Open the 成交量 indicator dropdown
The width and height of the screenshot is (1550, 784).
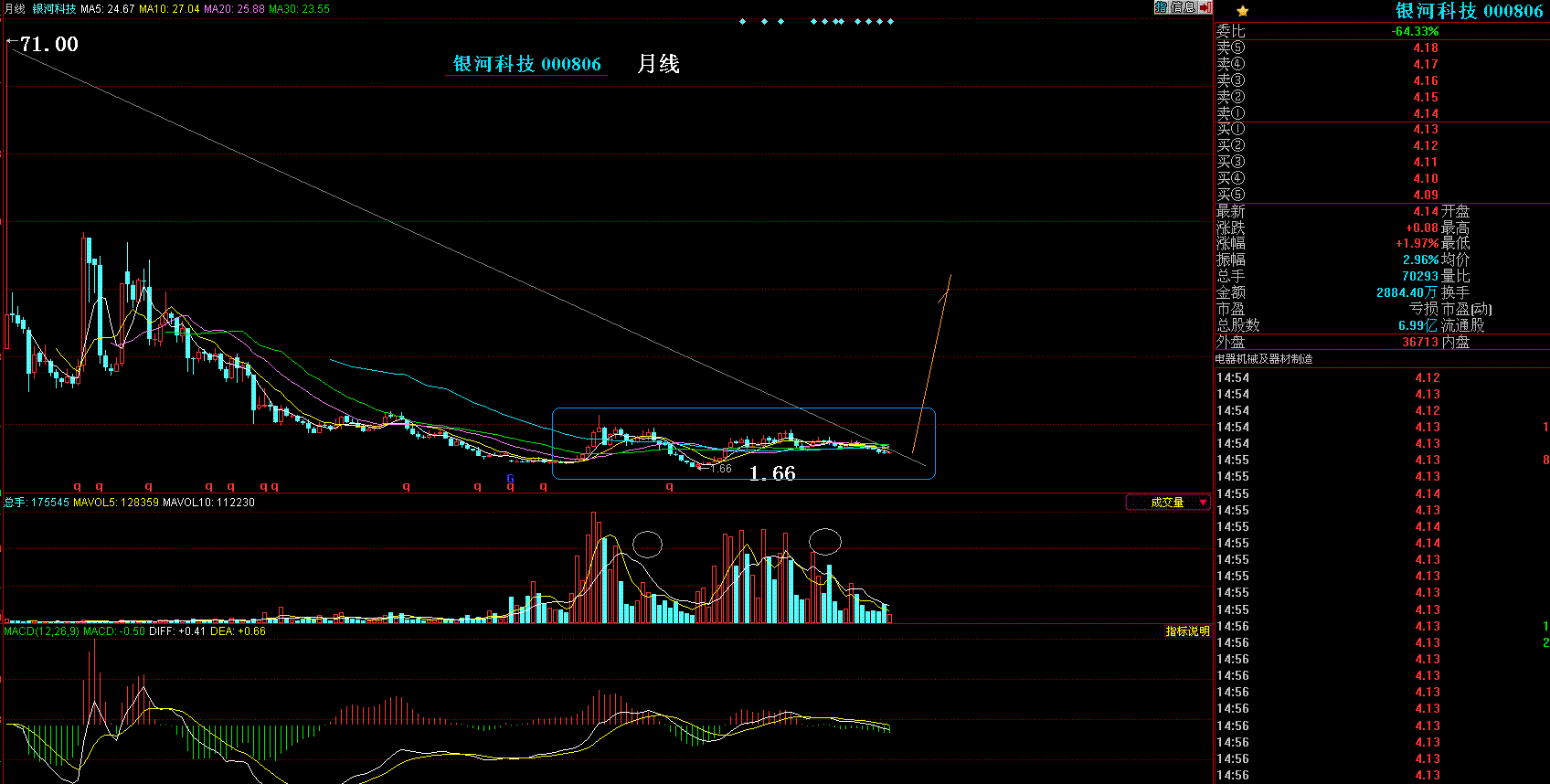[x=1168, y=502]
